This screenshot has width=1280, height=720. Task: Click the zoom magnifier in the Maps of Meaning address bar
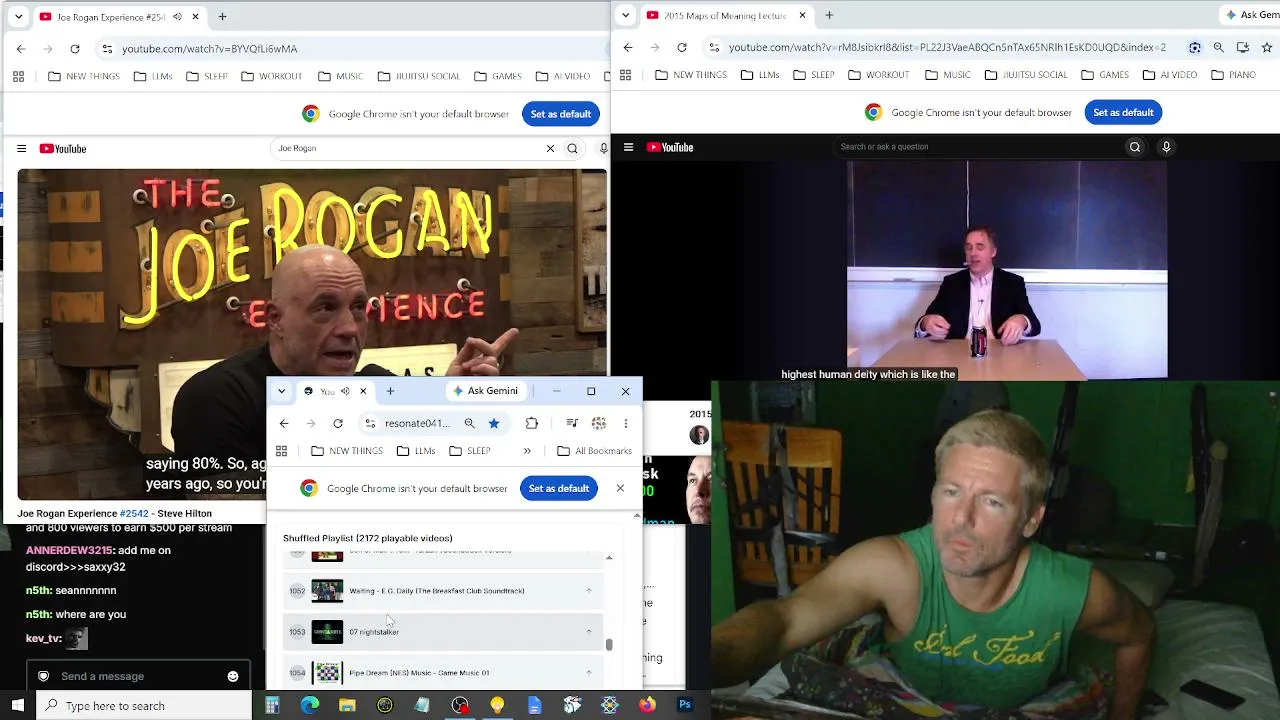pyautogui.click(x=1219, y=47)
